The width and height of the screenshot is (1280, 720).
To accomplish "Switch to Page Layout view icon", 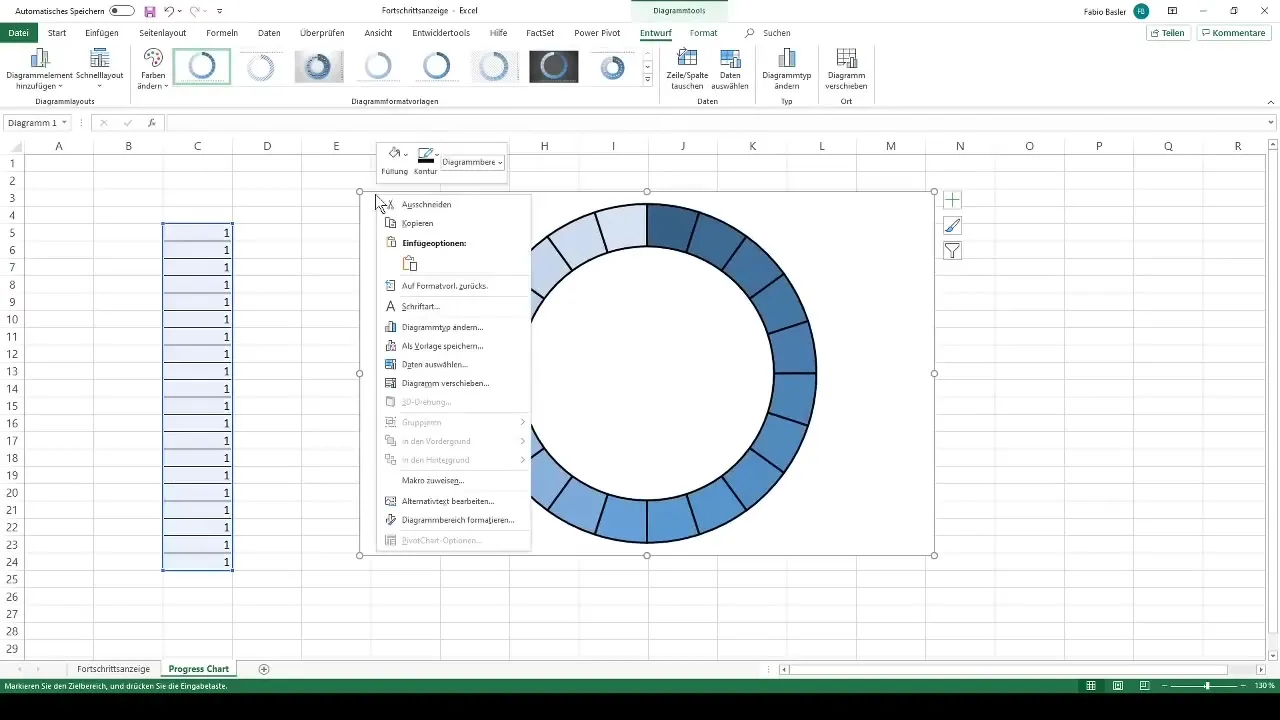I will tap(1117, 686).
